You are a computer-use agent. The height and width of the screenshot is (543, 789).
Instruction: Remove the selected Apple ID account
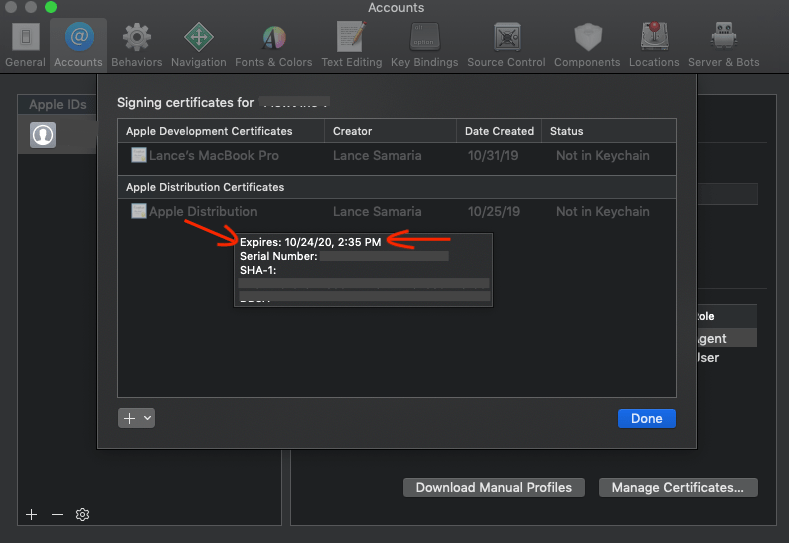pos(57,514)
